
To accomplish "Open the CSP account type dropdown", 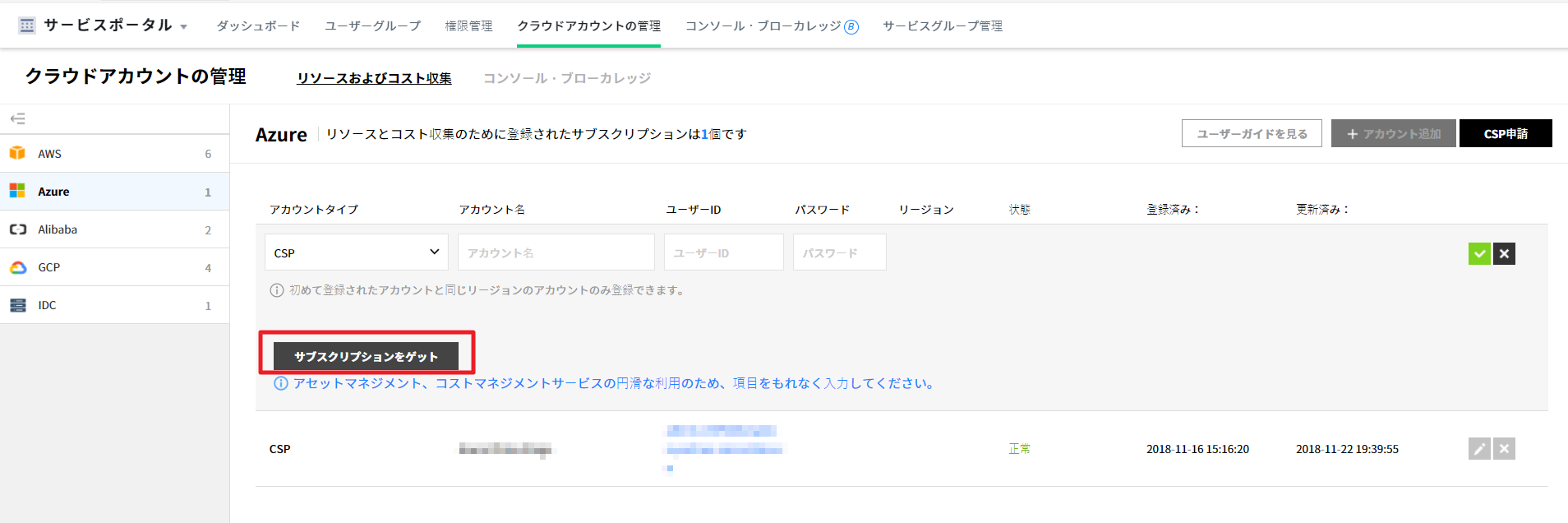I will point(356,252).
